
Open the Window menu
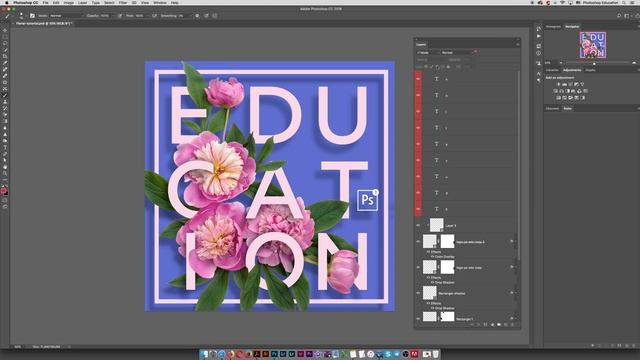[x=160, y=2]
